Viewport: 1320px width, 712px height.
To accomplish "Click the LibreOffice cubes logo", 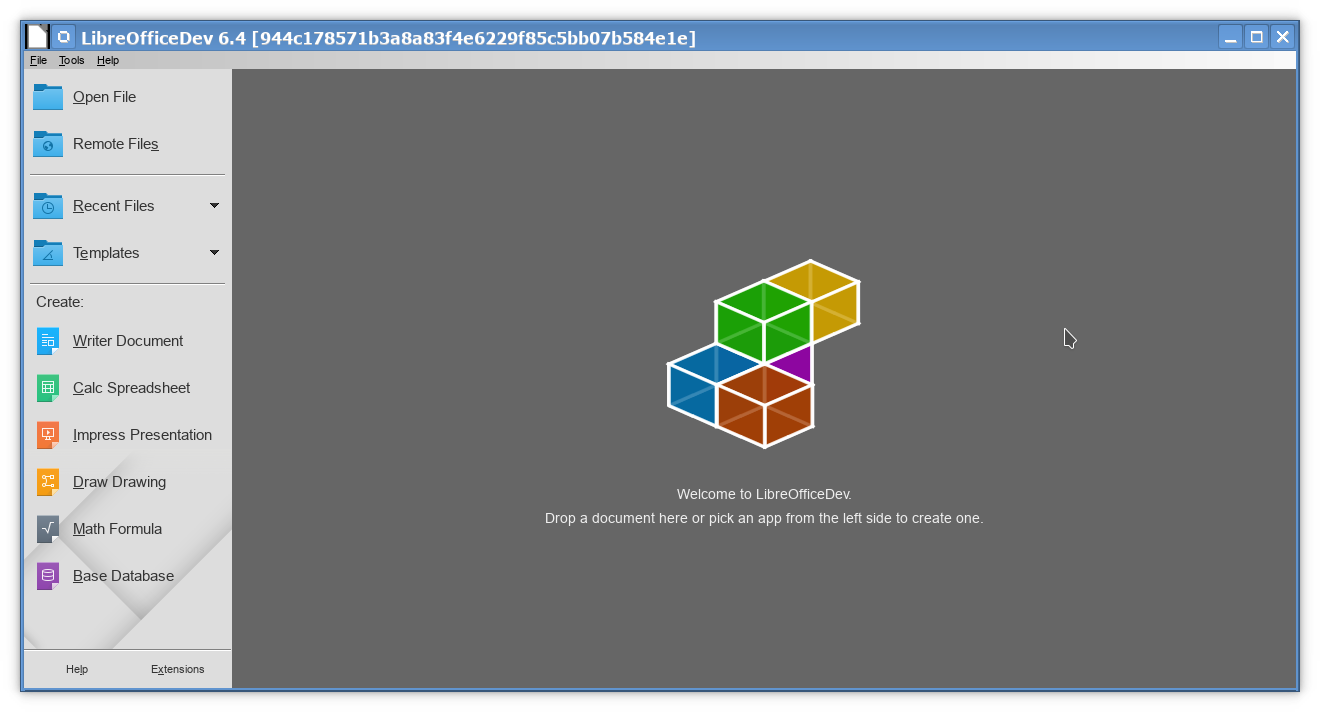I will pyautogui.click(x=764, y=354).
